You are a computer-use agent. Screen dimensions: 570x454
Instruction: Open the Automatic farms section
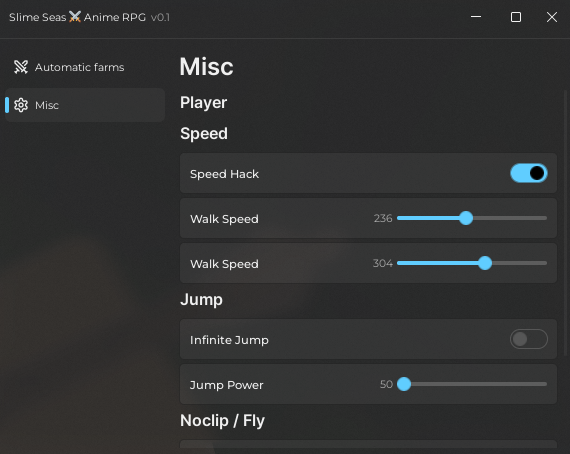[85, 67]
